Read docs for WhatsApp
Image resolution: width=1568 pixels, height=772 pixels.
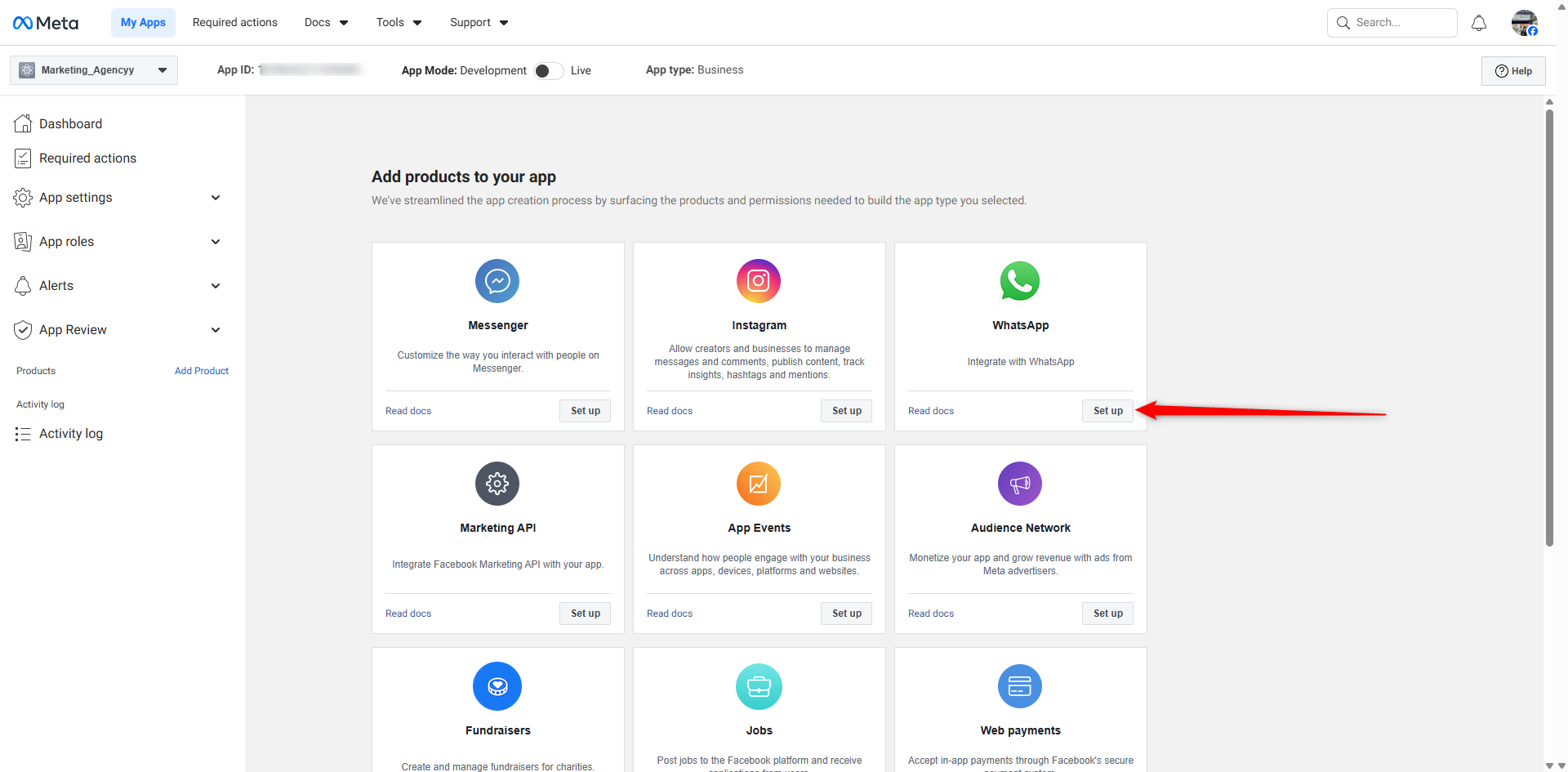931,411
